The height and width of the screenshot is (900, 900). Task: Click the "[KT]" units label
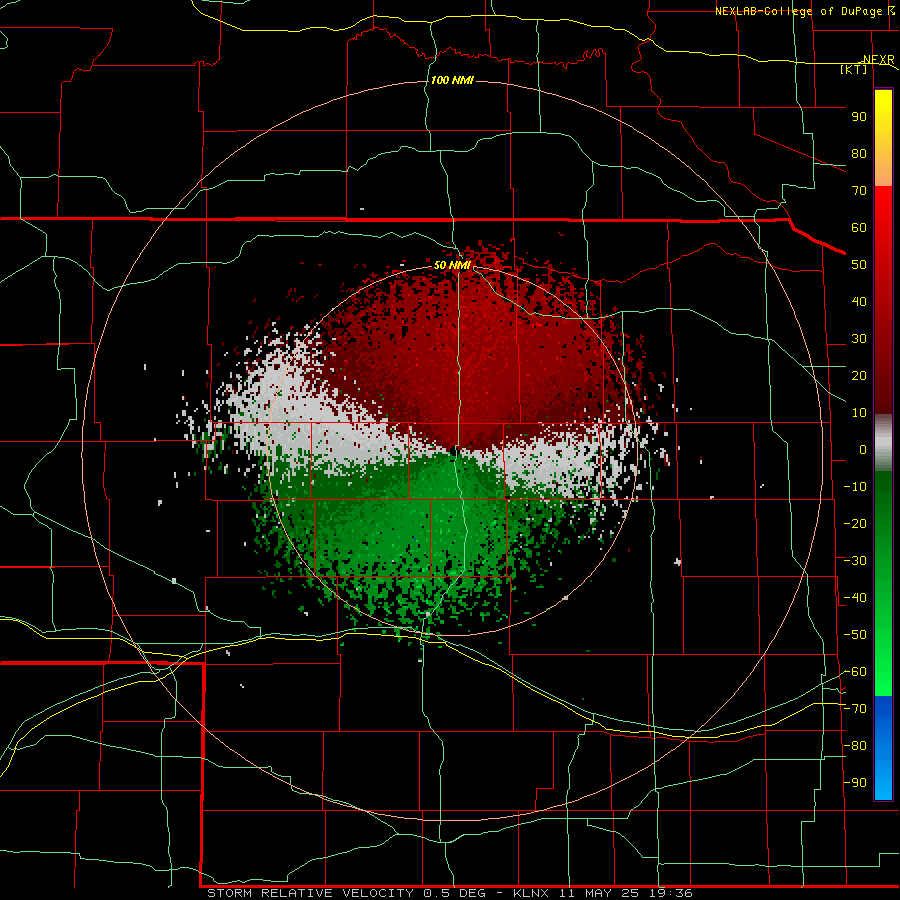tap(854, 69)
